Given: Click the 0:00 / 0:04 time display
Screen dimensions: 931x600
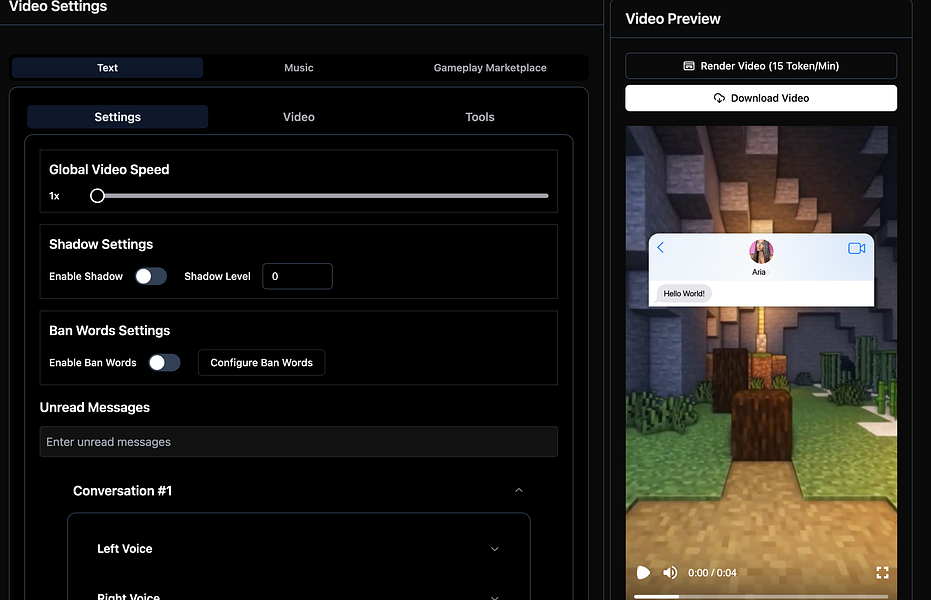Looking at the screenshot, I should point(712,573).
